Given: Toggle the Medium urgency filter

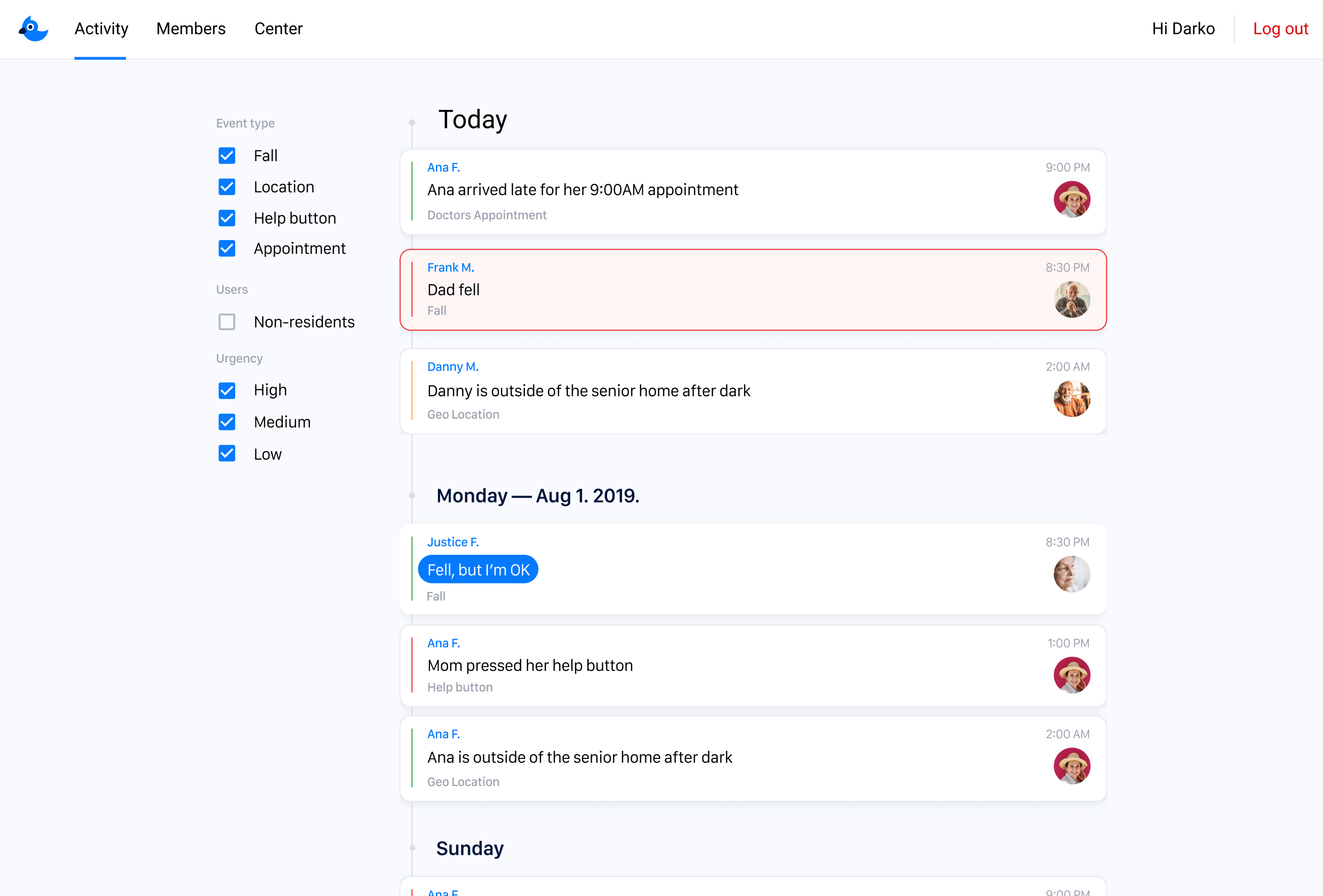Looking at the screenshot, I should 227,422.
